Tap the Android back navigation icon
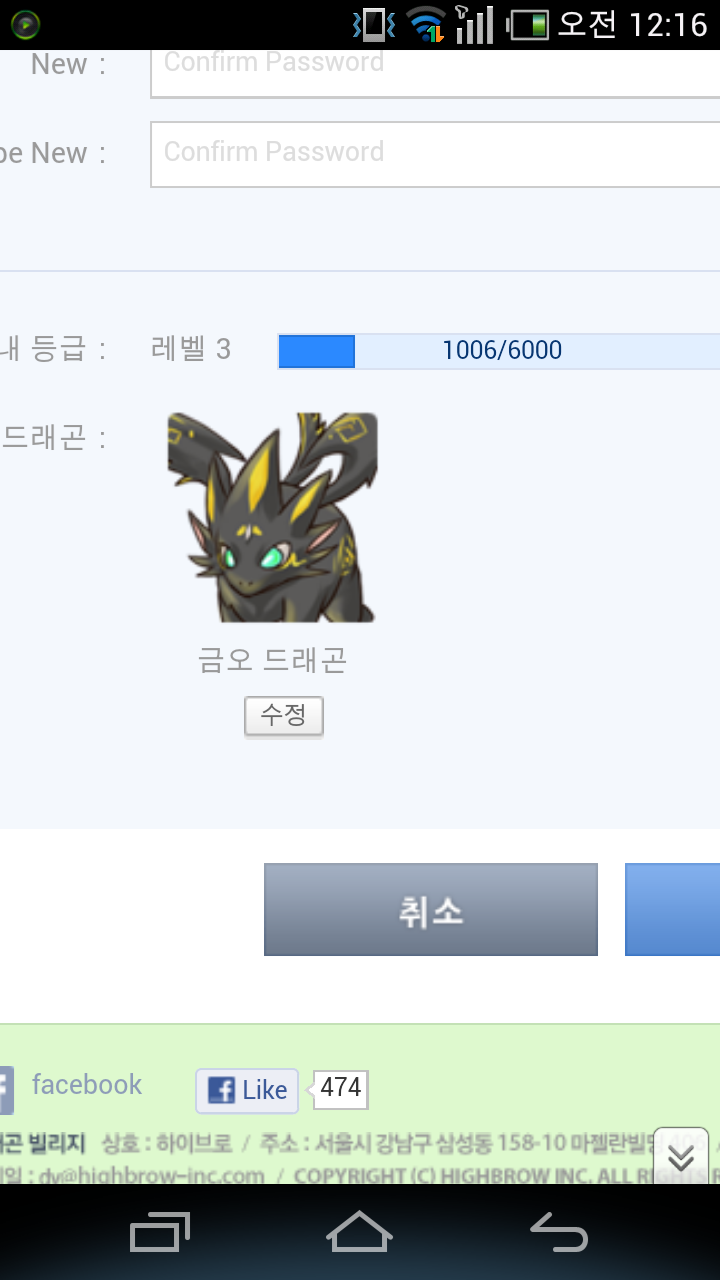720x1280 pixels. [x=559, y=1232]
